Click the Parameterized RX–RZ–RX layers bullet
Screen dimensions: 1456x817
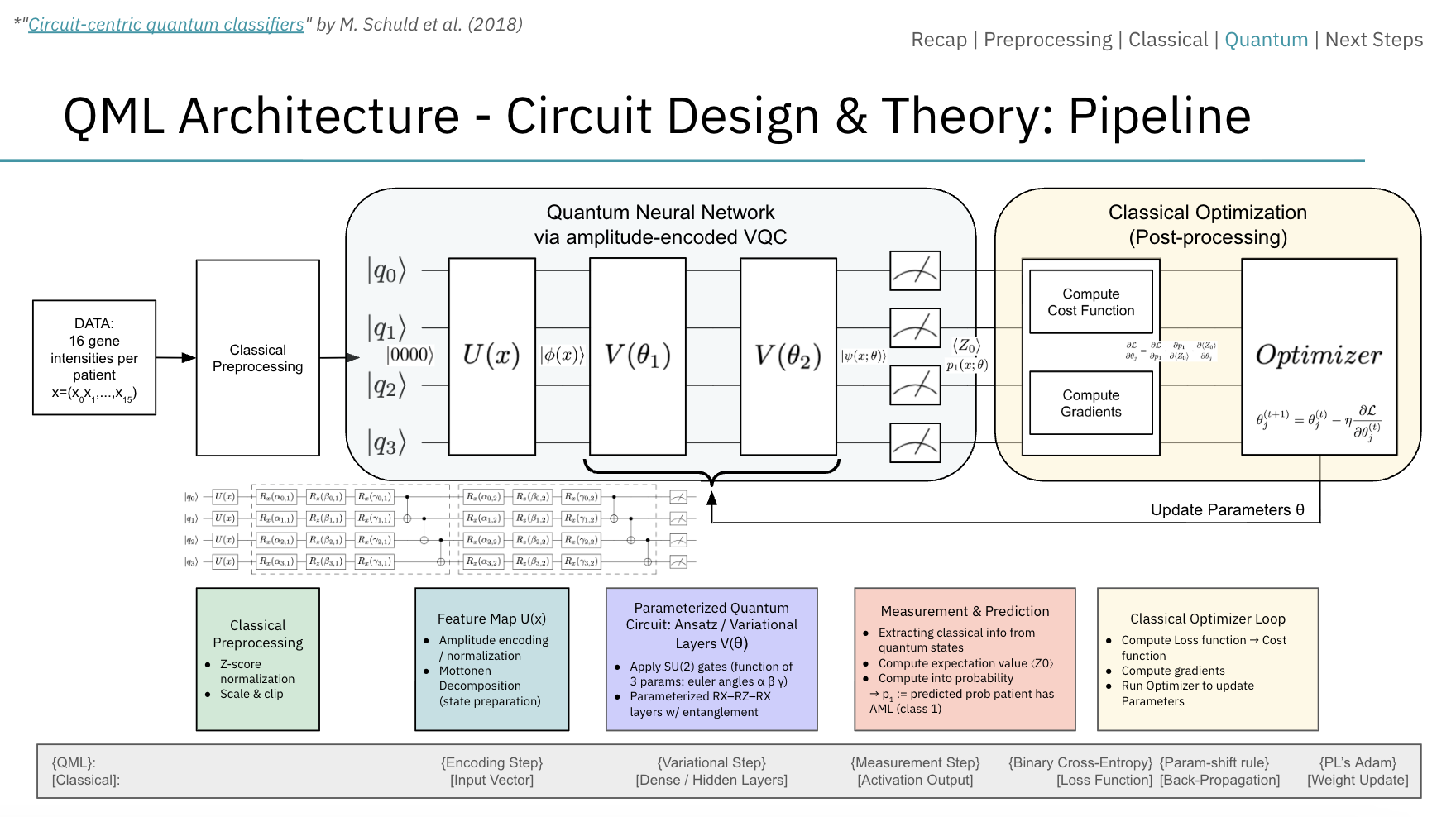pyautogui.click(x=700, y=704)
